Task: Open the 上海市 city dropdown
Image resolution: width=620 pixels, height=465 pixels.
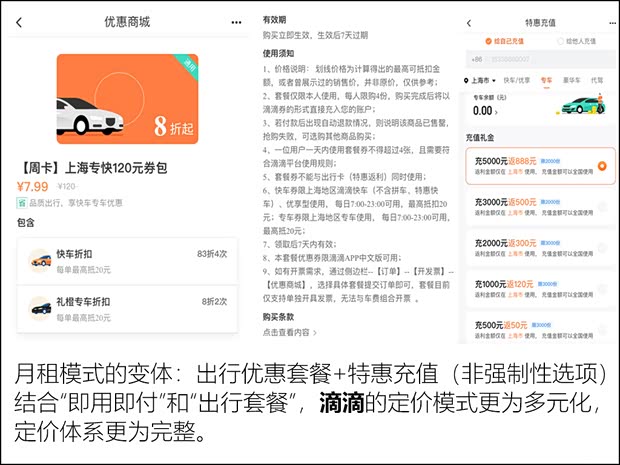Action: tap(483, 81)
